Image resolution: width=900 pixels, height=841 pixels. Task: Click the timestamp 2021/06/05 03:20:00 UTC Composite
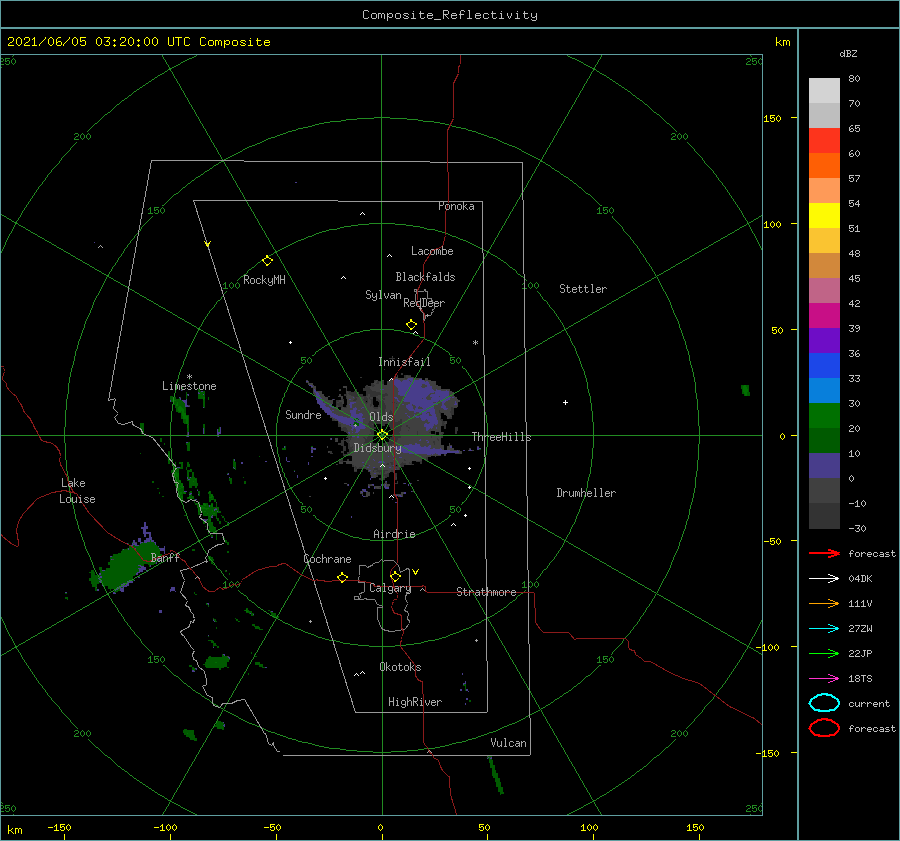(138, 42)
